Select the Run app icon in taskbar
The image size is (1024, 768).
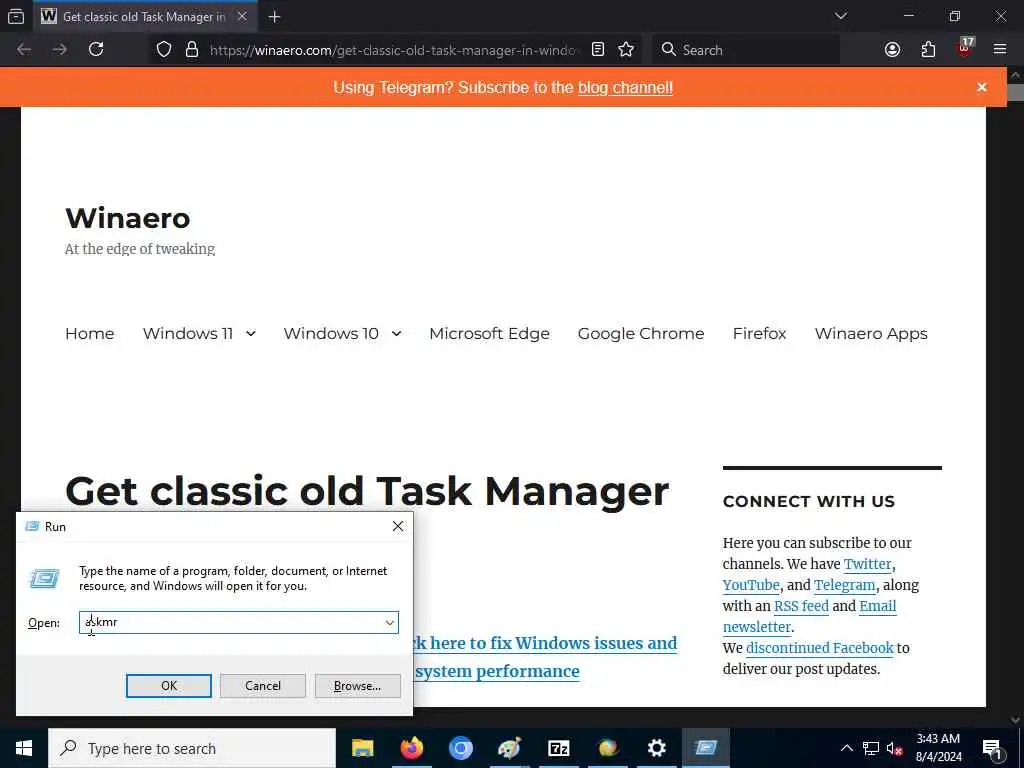tap(705, 748)
